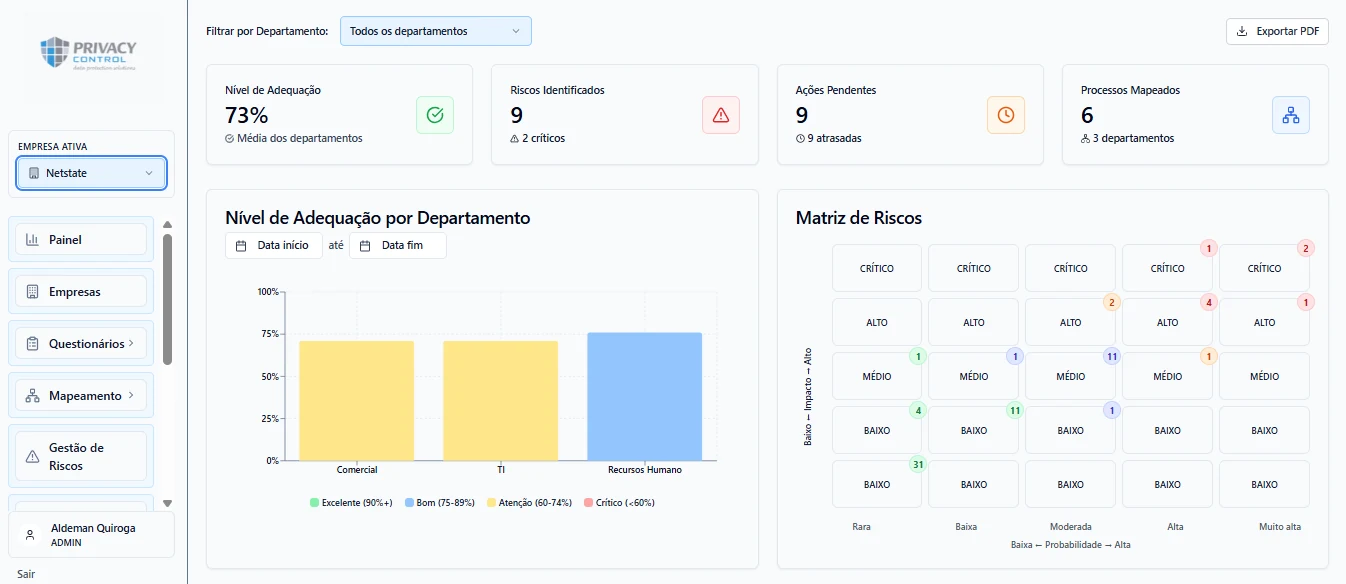The height and width of the screenshot is (584, 1346).
Task: Toggle the Crítico (<60%) legend entry
Action: tap(619, 502)
